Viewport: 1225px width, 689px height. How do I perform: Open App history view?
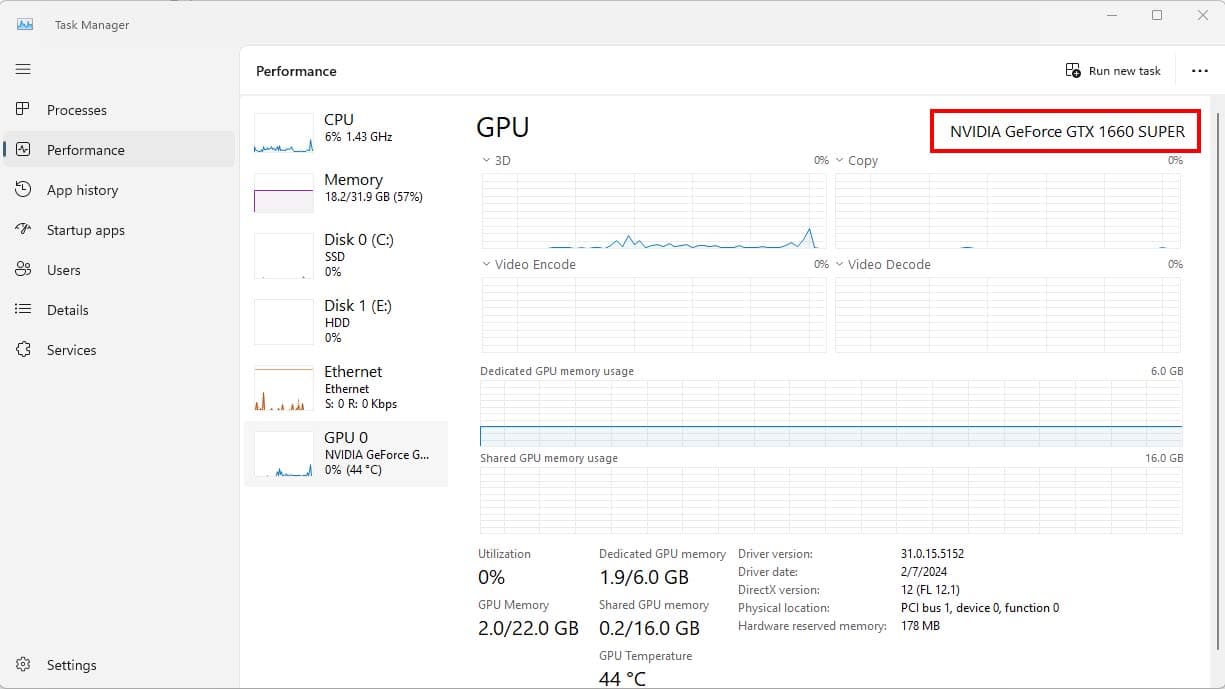[23, 190]
